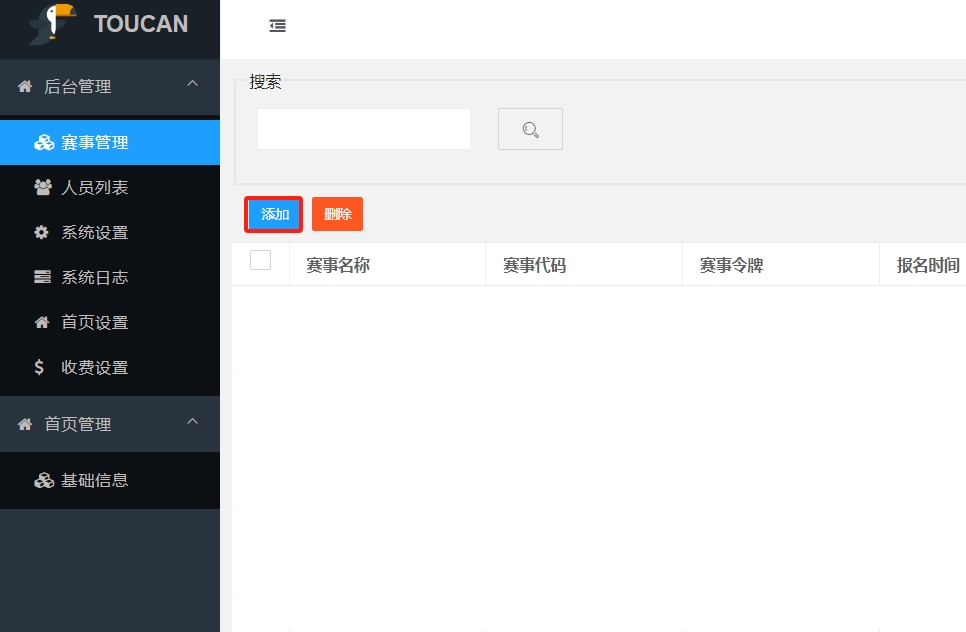Viewport: 966px width, 632px height.
Task: Tick the select-all checkbox in table header
Action: pyautogui.click(x=260, y=261)
